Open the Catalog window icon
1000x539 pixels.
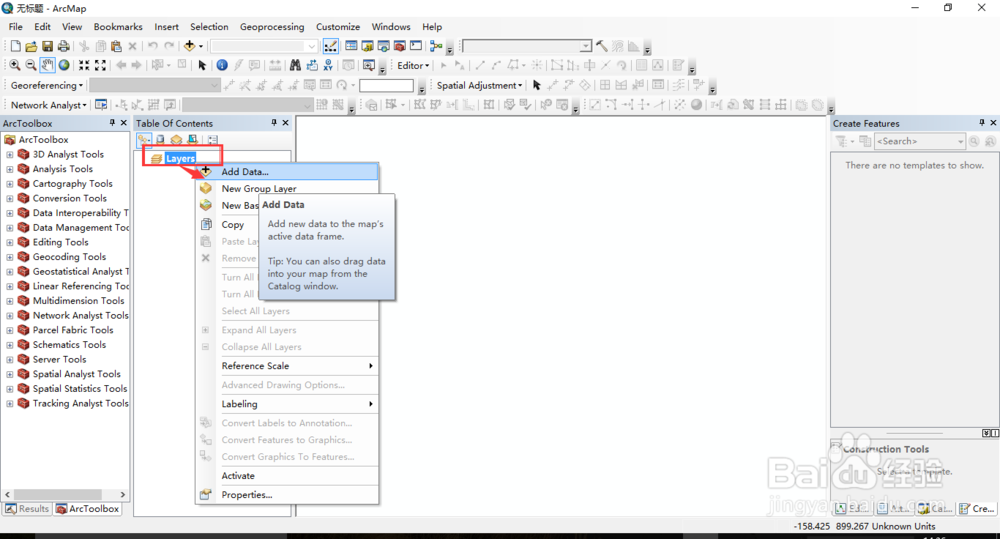[367, 46]
